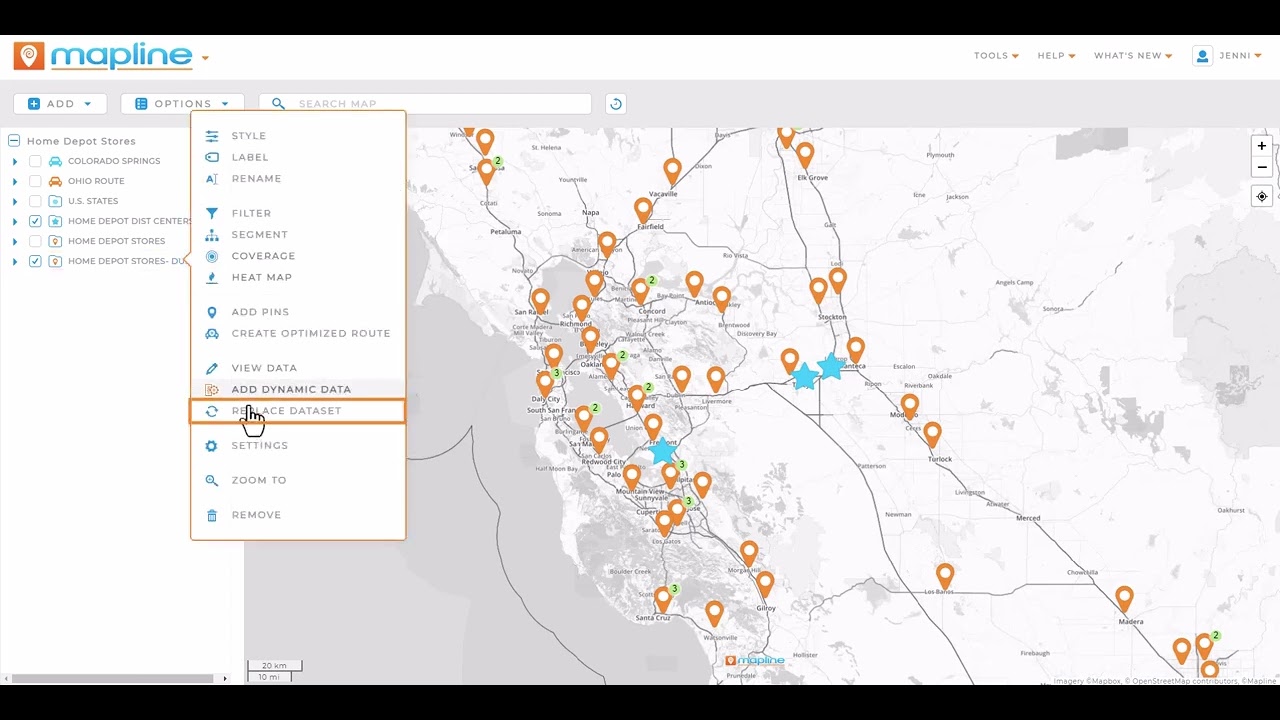Click the Ohio Route orange car icon
The height and width of the screenshot is (720, 1280).
tap(55, 181)
